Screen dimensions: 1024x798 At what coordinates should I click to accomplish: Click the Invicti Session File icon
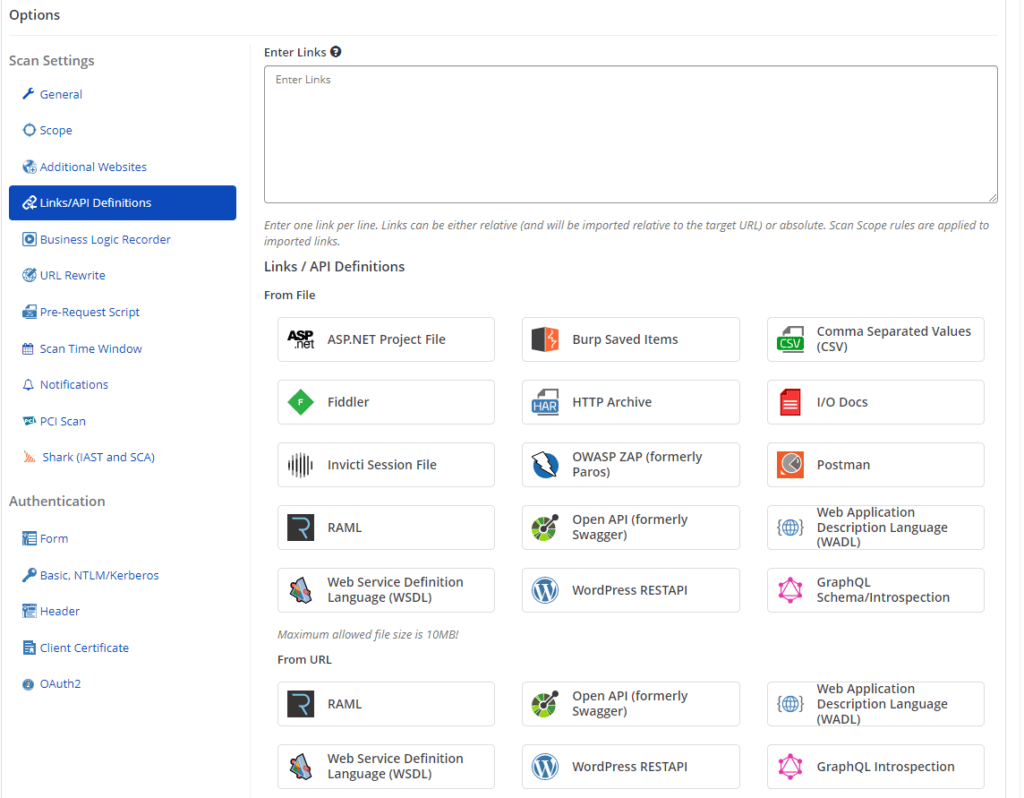click(300, 465)
